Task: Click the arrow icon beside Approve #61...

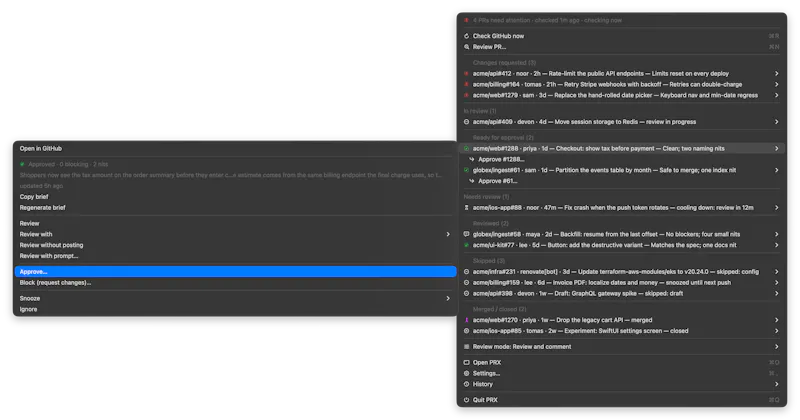Action: point(472,181)
